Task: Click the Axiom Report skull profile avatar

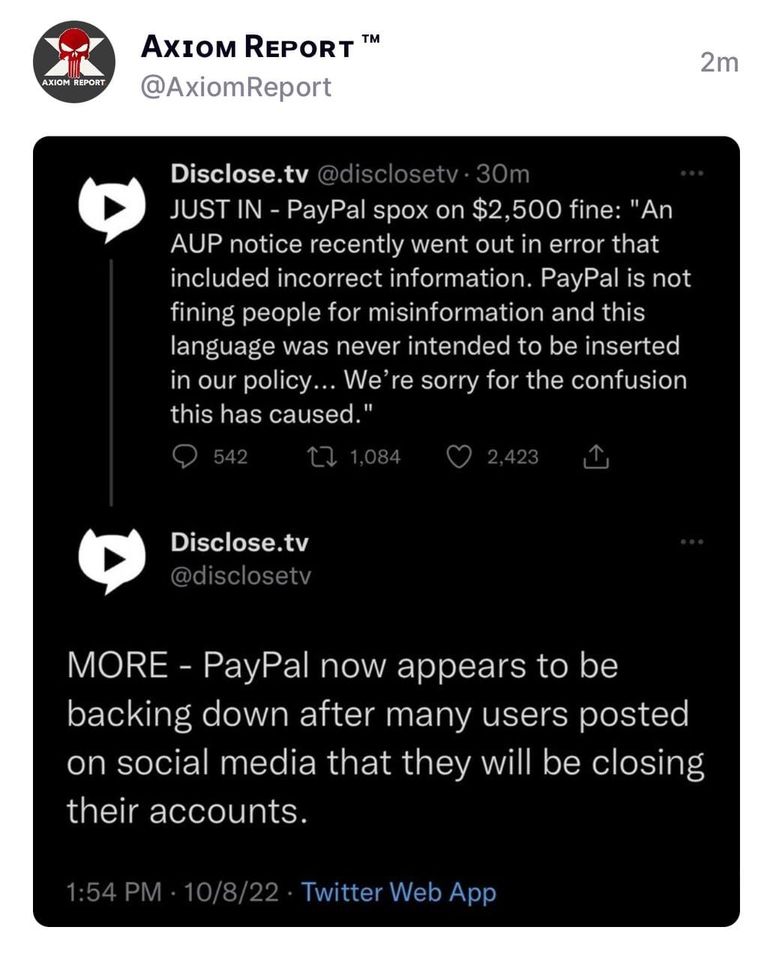Action: point(73,62)
